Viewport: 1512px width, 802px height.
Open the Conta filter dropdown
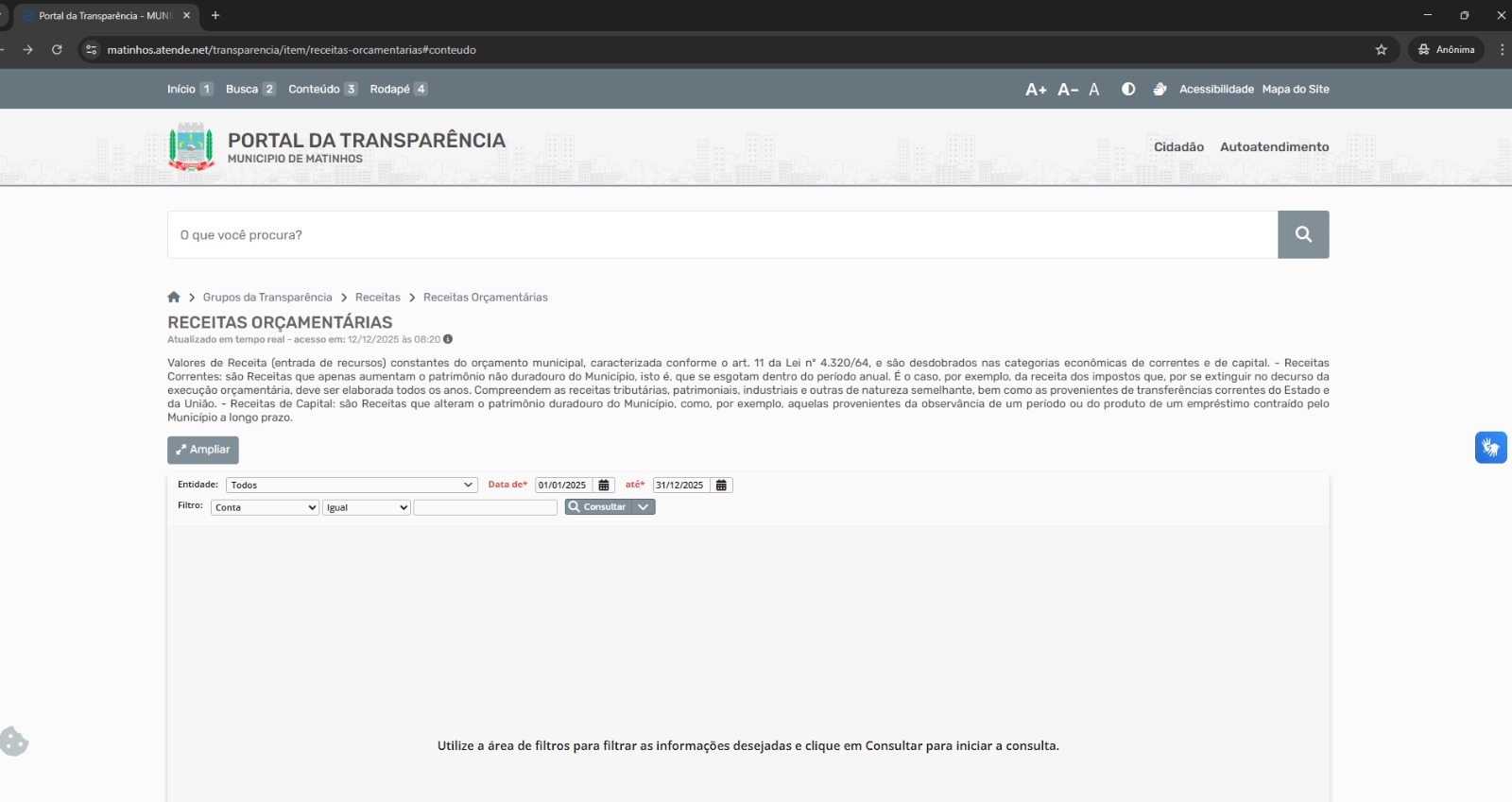pos(265,508)
